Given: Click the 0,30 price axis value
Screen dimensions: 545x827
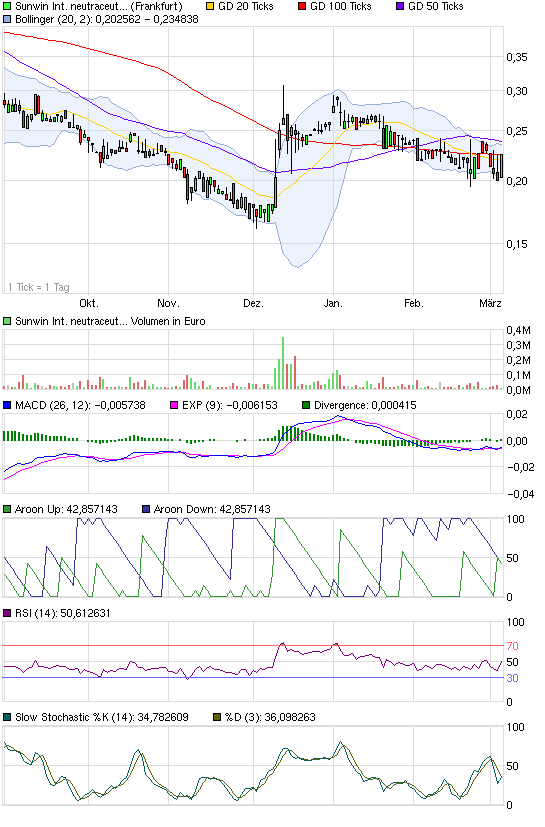Looking at the screenshot, I should point(517,91).
